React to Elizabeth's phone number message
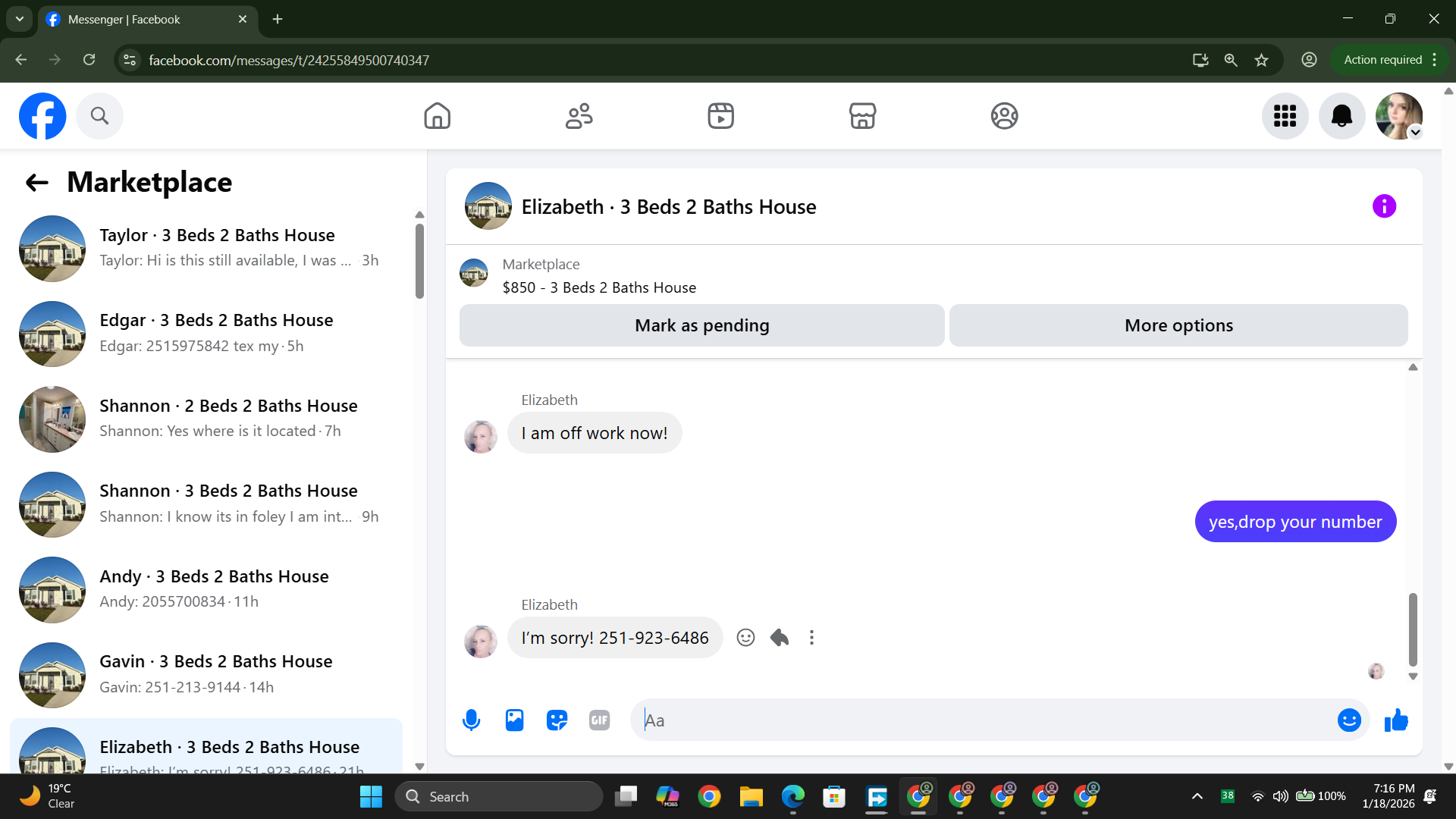Image resolution: width=1456 pixels, height=819 pixels. [745, 638]
